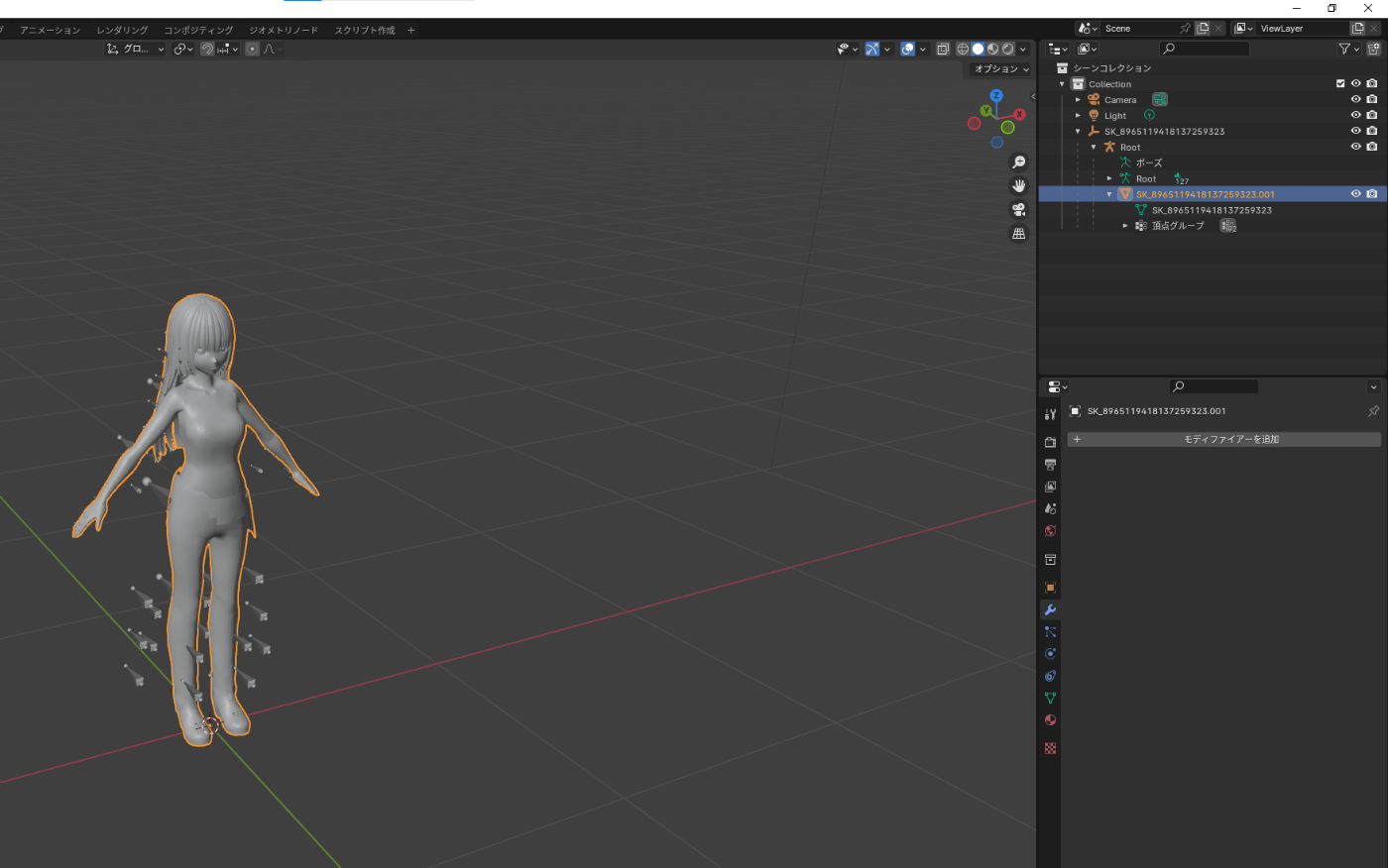1388x868 pixels.
Task: Open the viewport shading options dropdown
Action: pos(1023,49)
